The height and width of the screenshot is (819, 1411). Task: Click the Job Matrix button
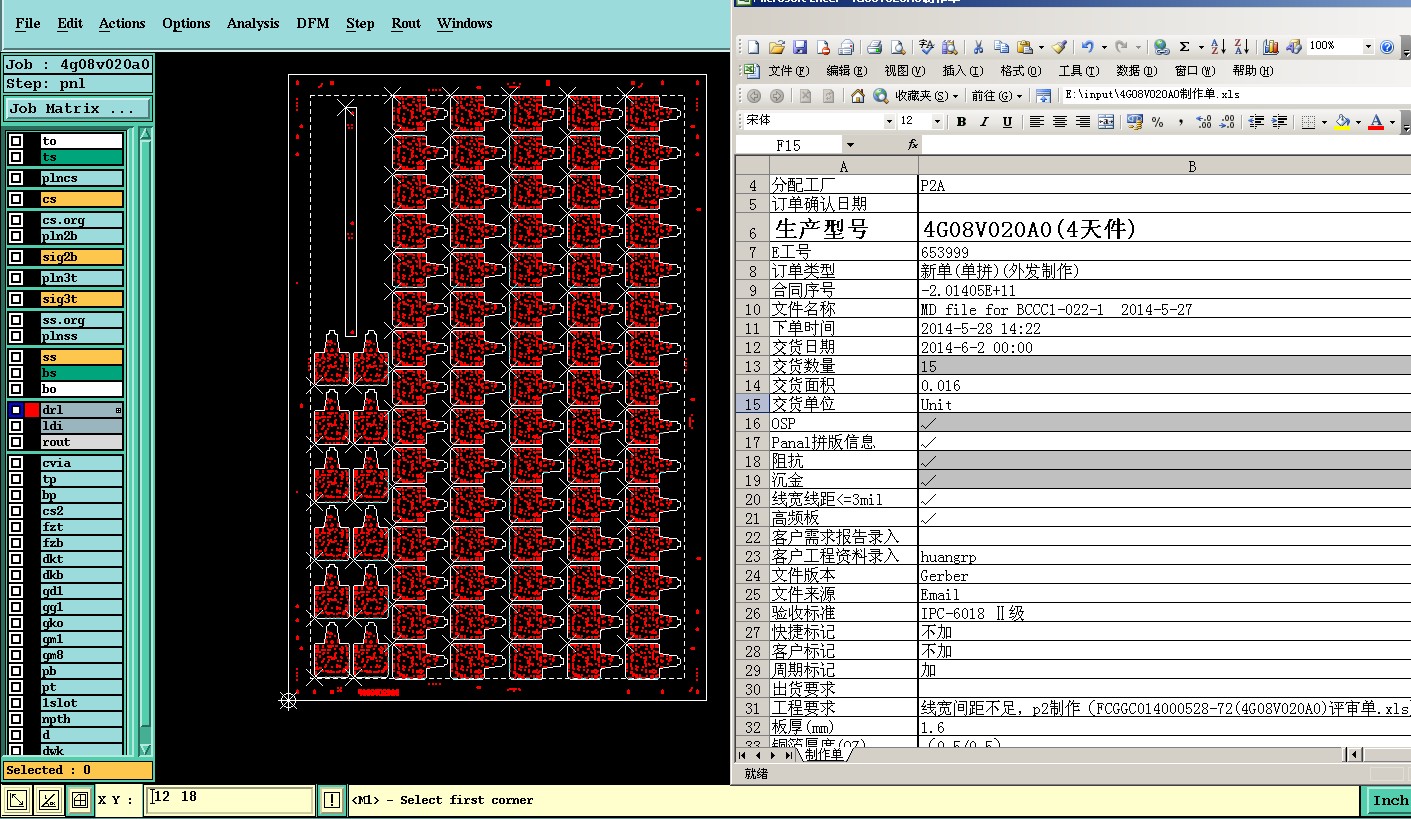78,108
